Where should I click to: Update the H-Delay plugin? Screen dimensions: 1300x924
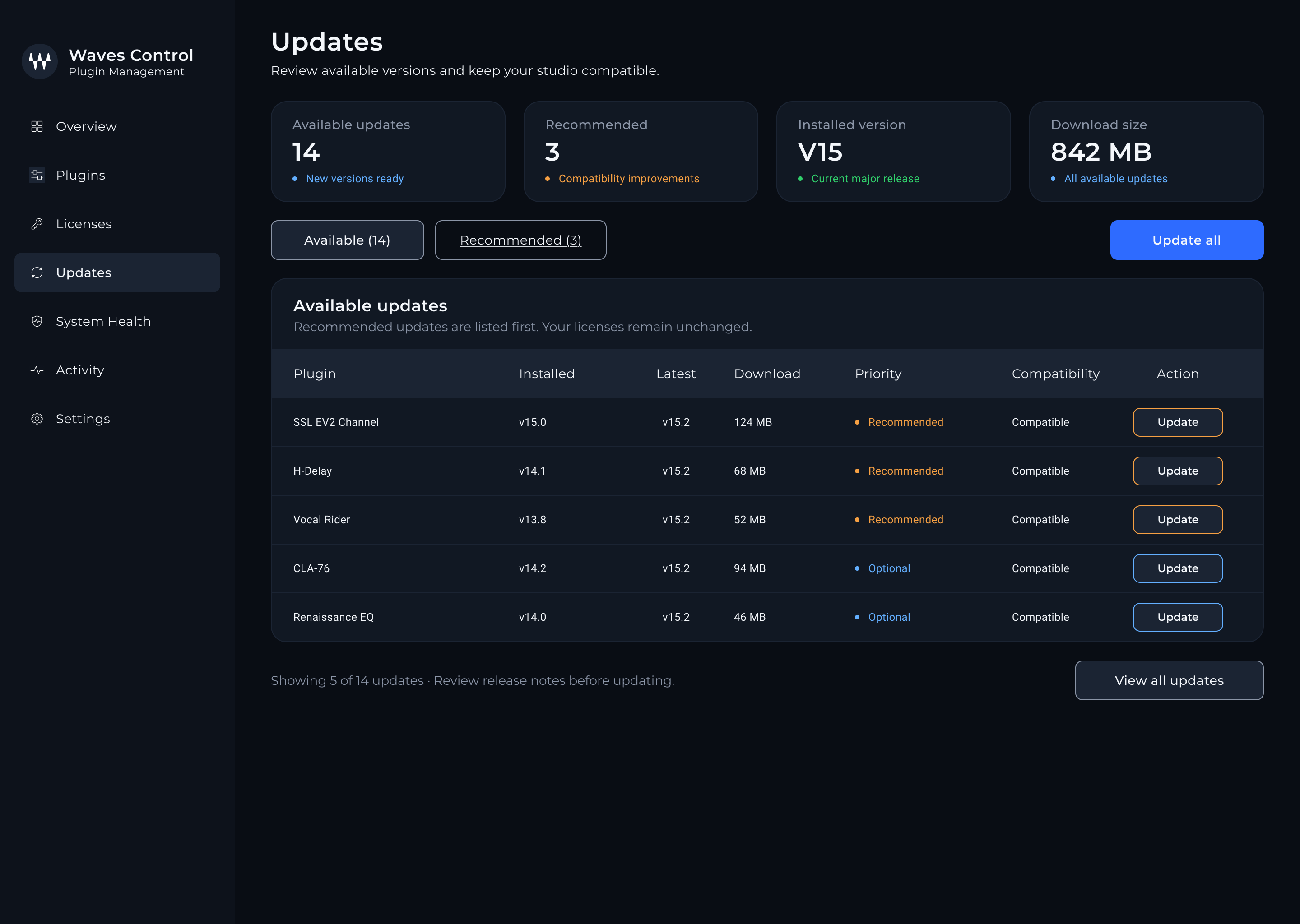(x=1178, y=471)
